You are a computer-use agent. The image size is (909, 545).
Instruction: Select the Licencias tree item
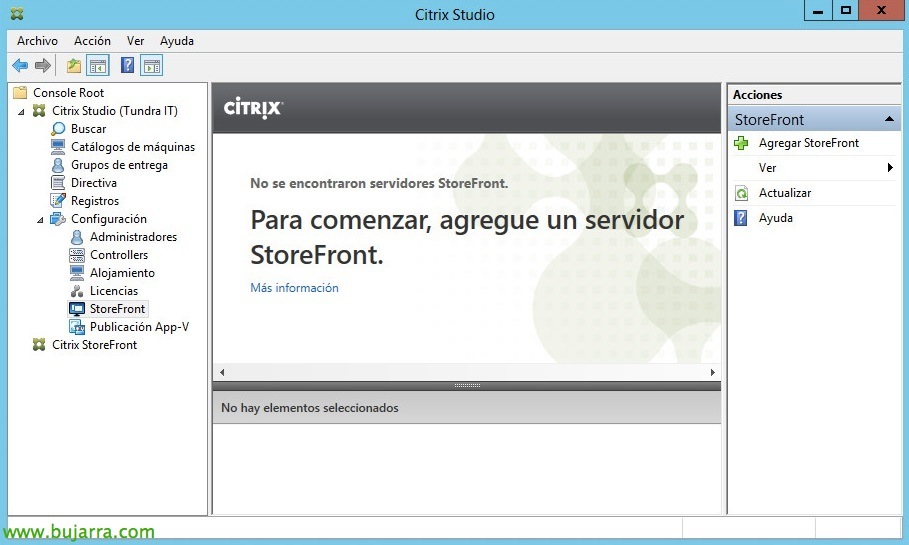coord(114,290)
